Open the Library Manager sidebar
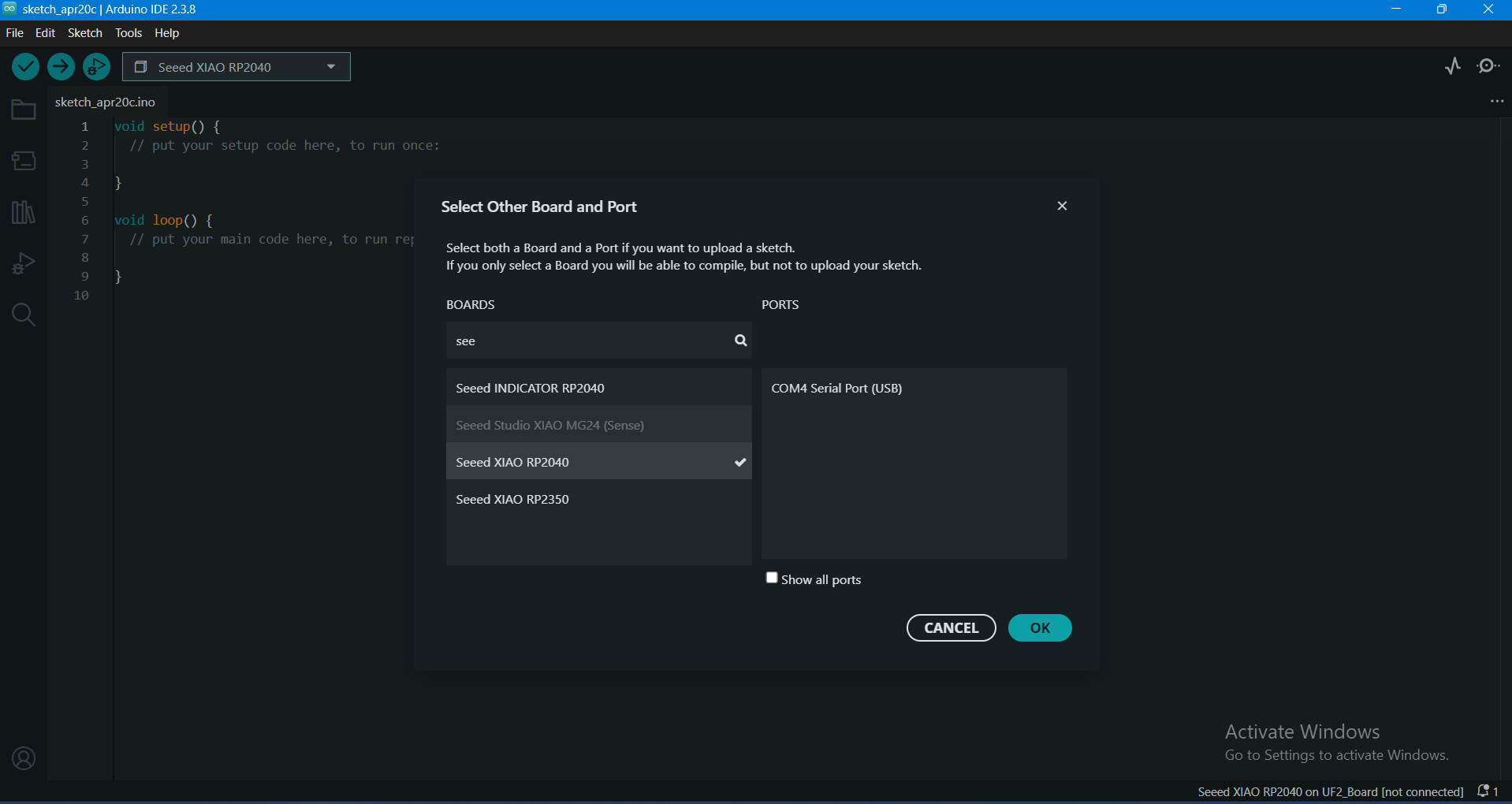Viewport: 1512px width, 804px height. click(24, 212)
